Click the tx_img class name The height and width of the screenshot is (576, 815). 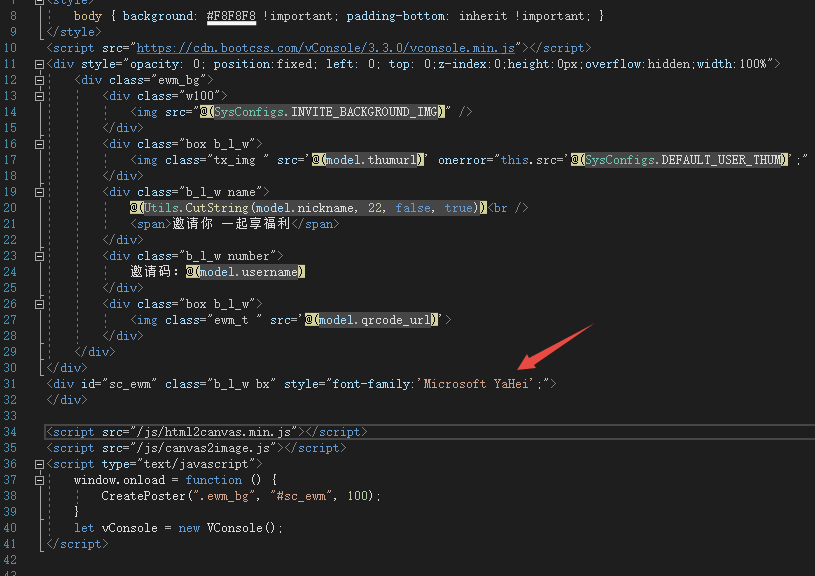point(235,160)
